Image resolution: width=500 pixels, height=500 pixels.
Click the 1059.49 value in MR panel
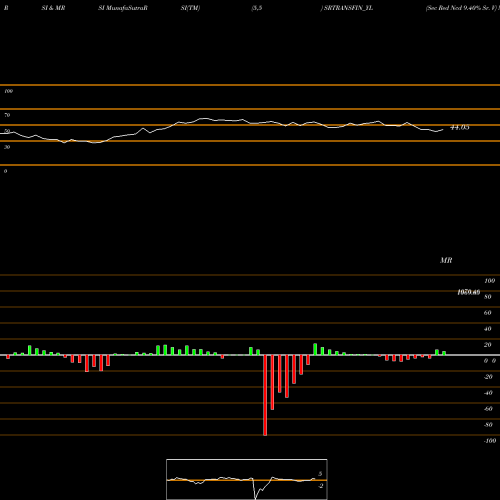pyautogui.click(x=469, y=292)
